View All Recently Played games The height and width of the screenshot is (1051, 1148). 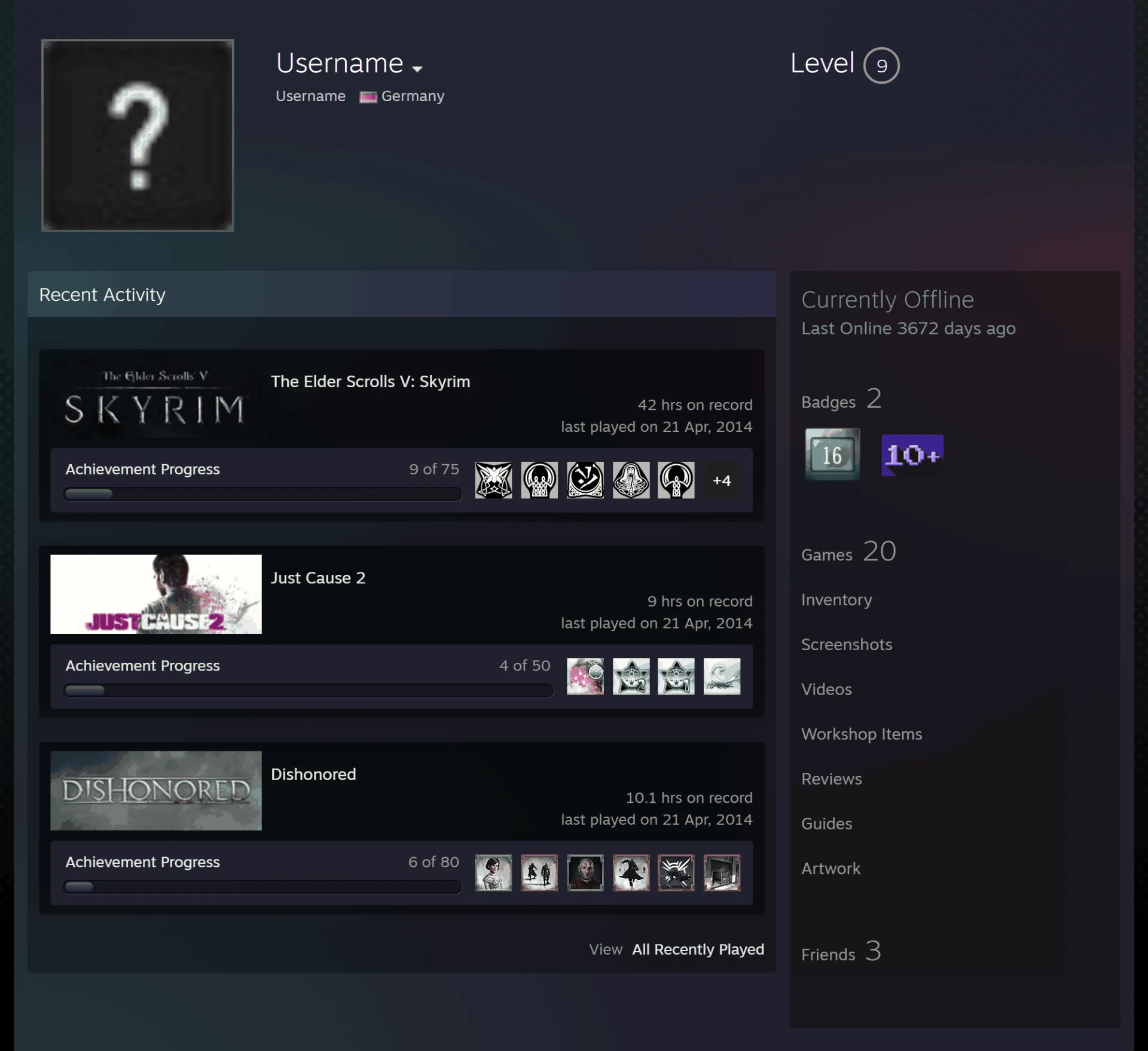(x=698, y=949)
